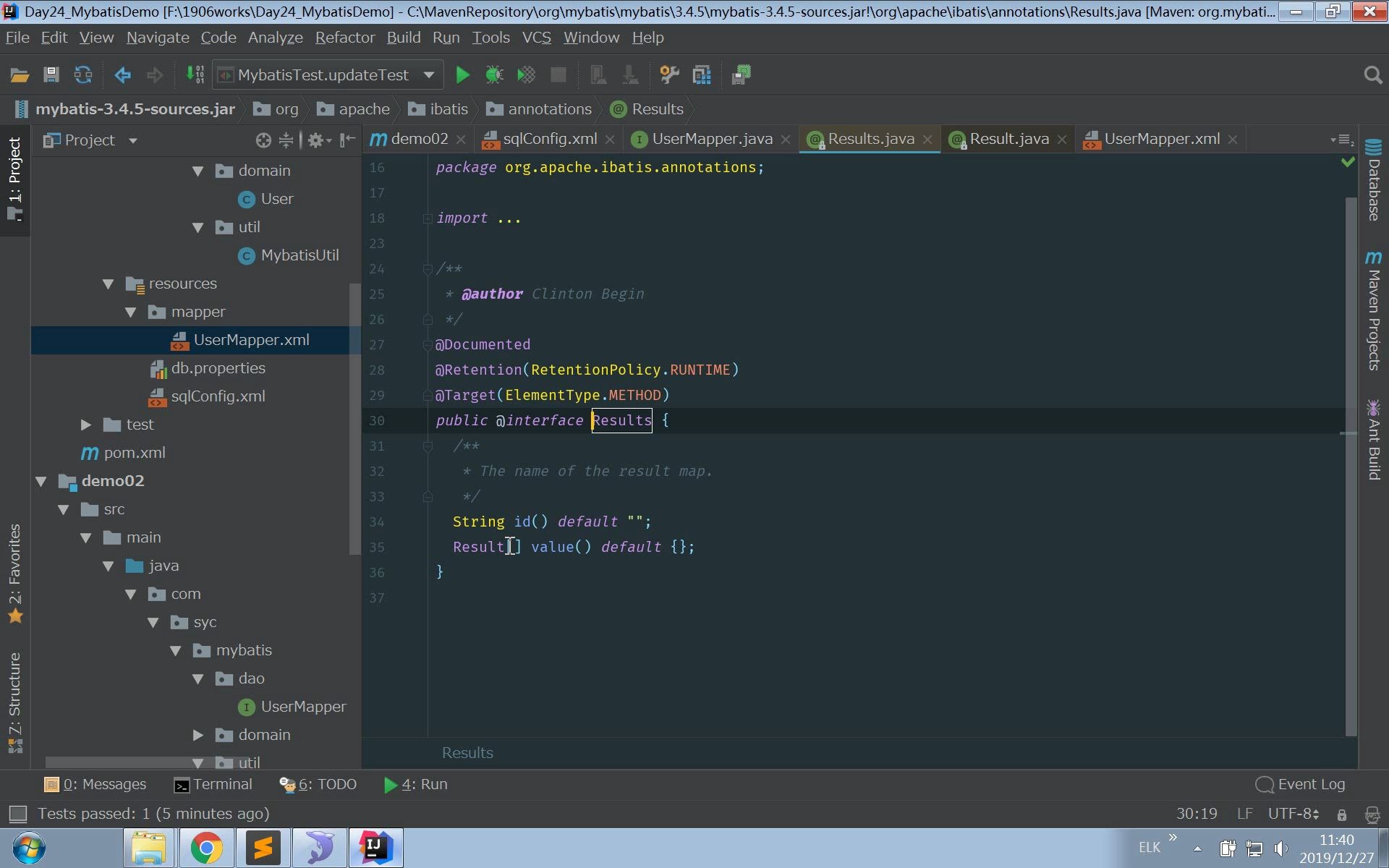
Task: Toggle the Maven Projects side panel
Action: (x=1373, y=311)
